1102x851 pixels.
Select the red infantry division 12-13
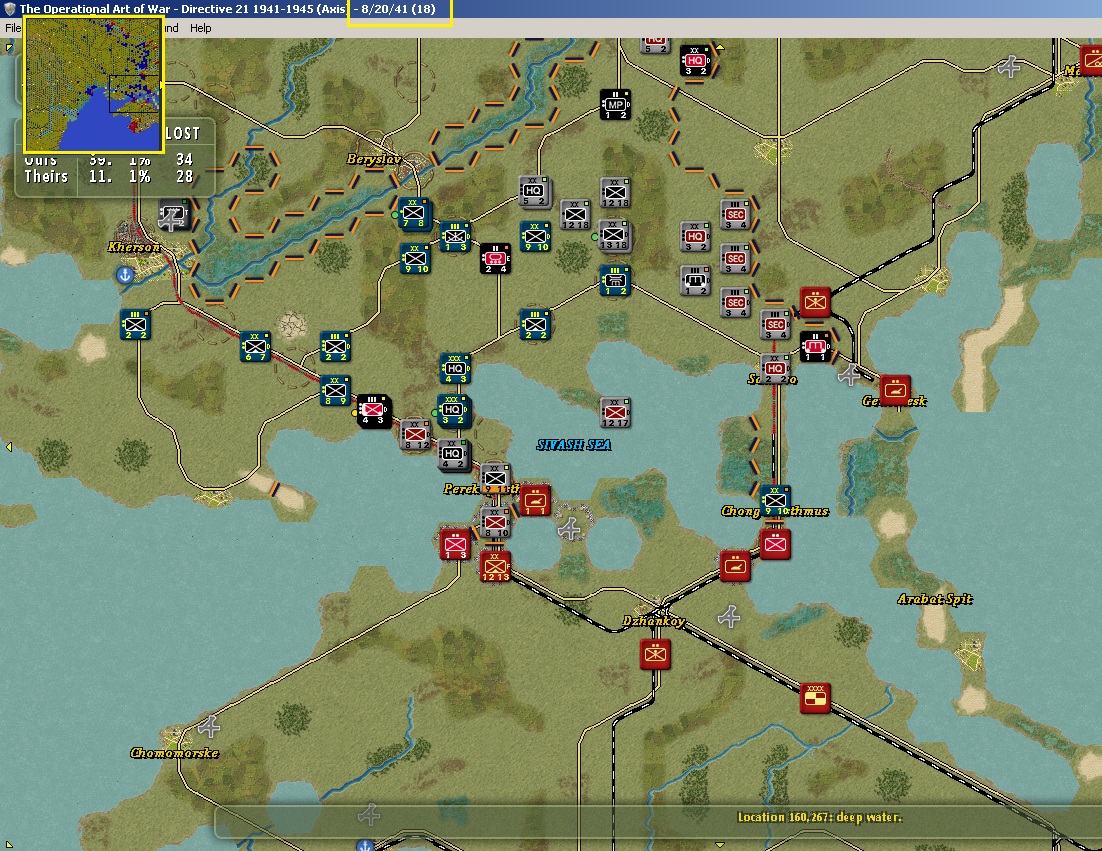click(x=495, y=566)
